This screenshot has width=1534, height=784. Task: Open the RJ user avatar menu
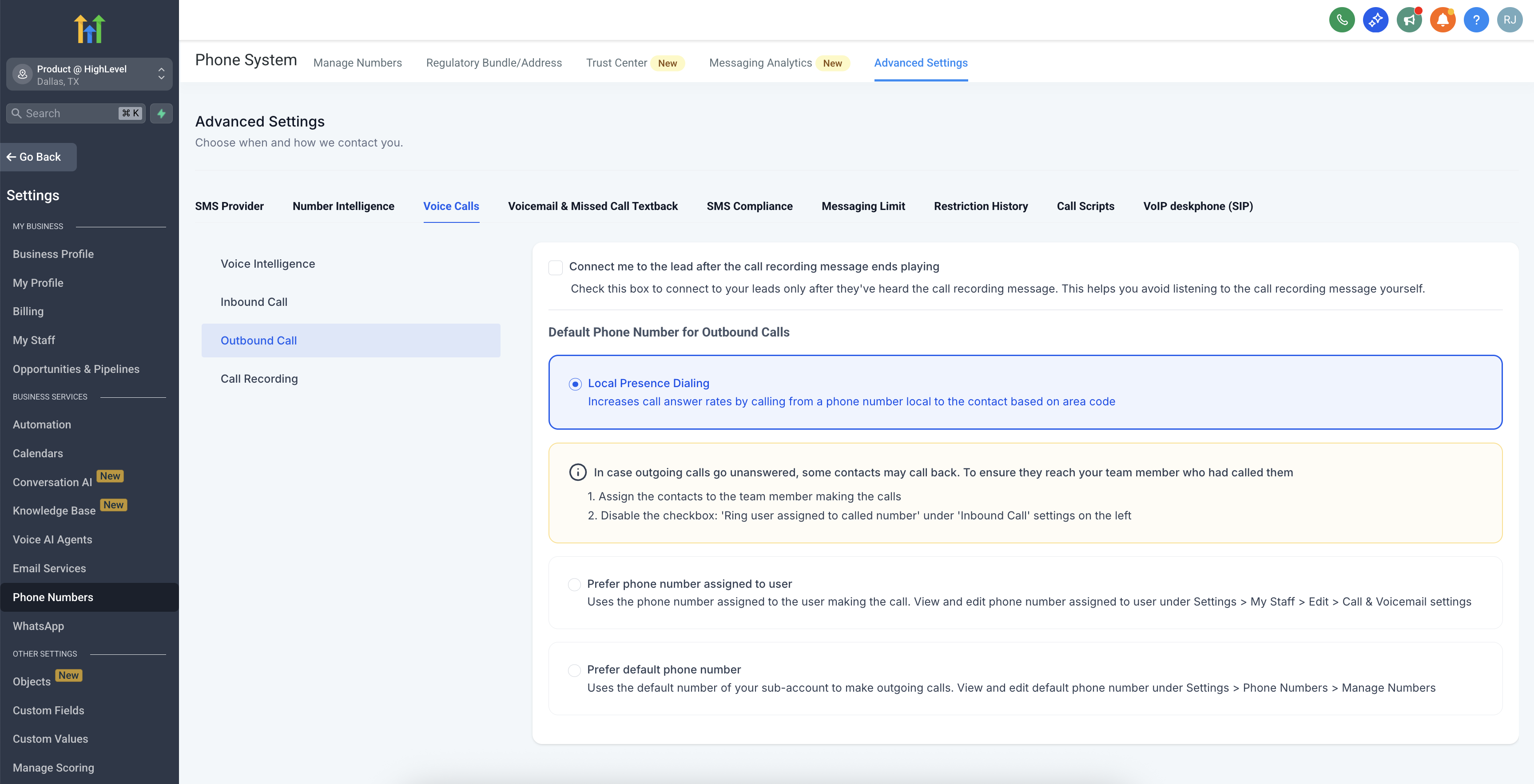pos(1510,20)
